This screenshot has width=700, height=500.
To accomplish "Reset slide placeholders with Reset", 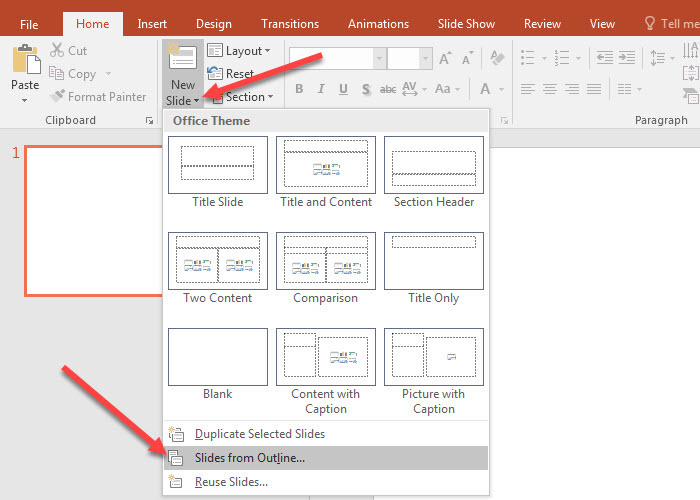I will click(231, 74).
